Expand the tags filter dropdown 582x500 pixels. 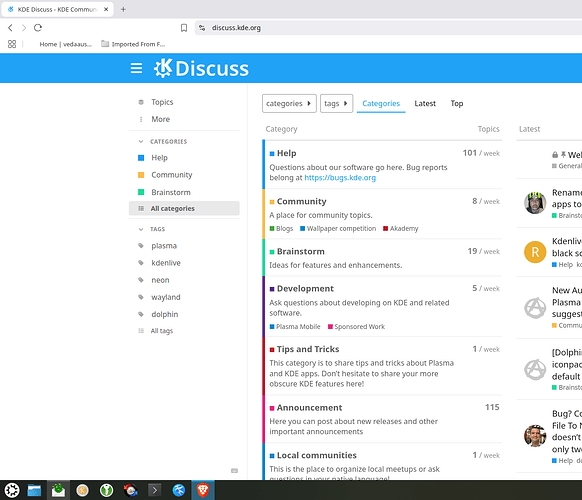click(x=336, y=104)
